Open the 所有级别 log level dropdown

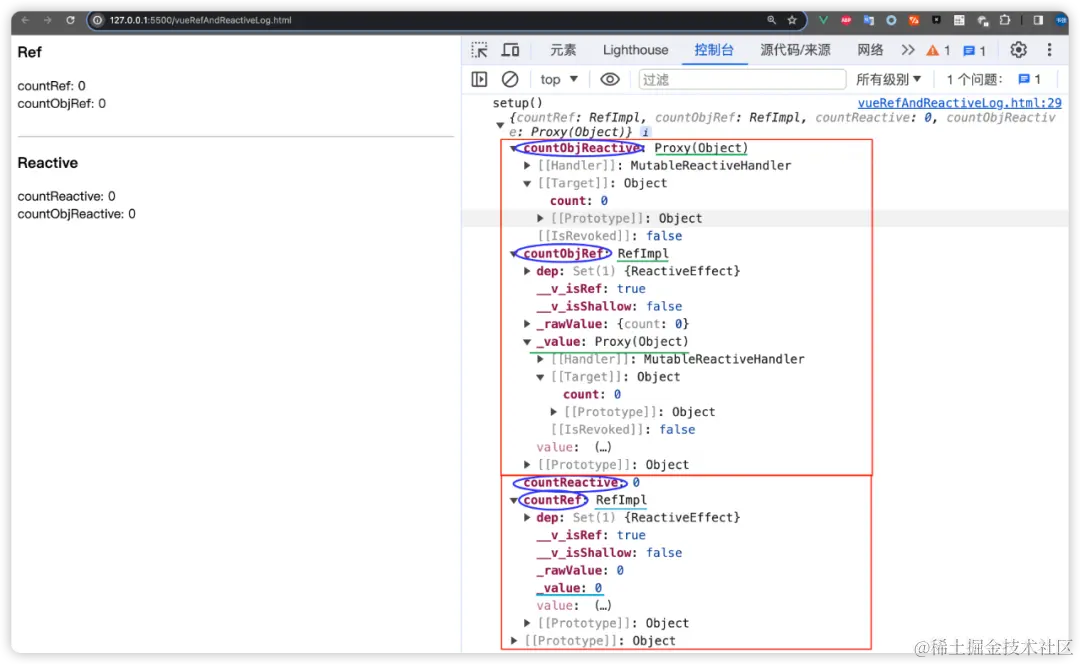(x=888, y=79)
